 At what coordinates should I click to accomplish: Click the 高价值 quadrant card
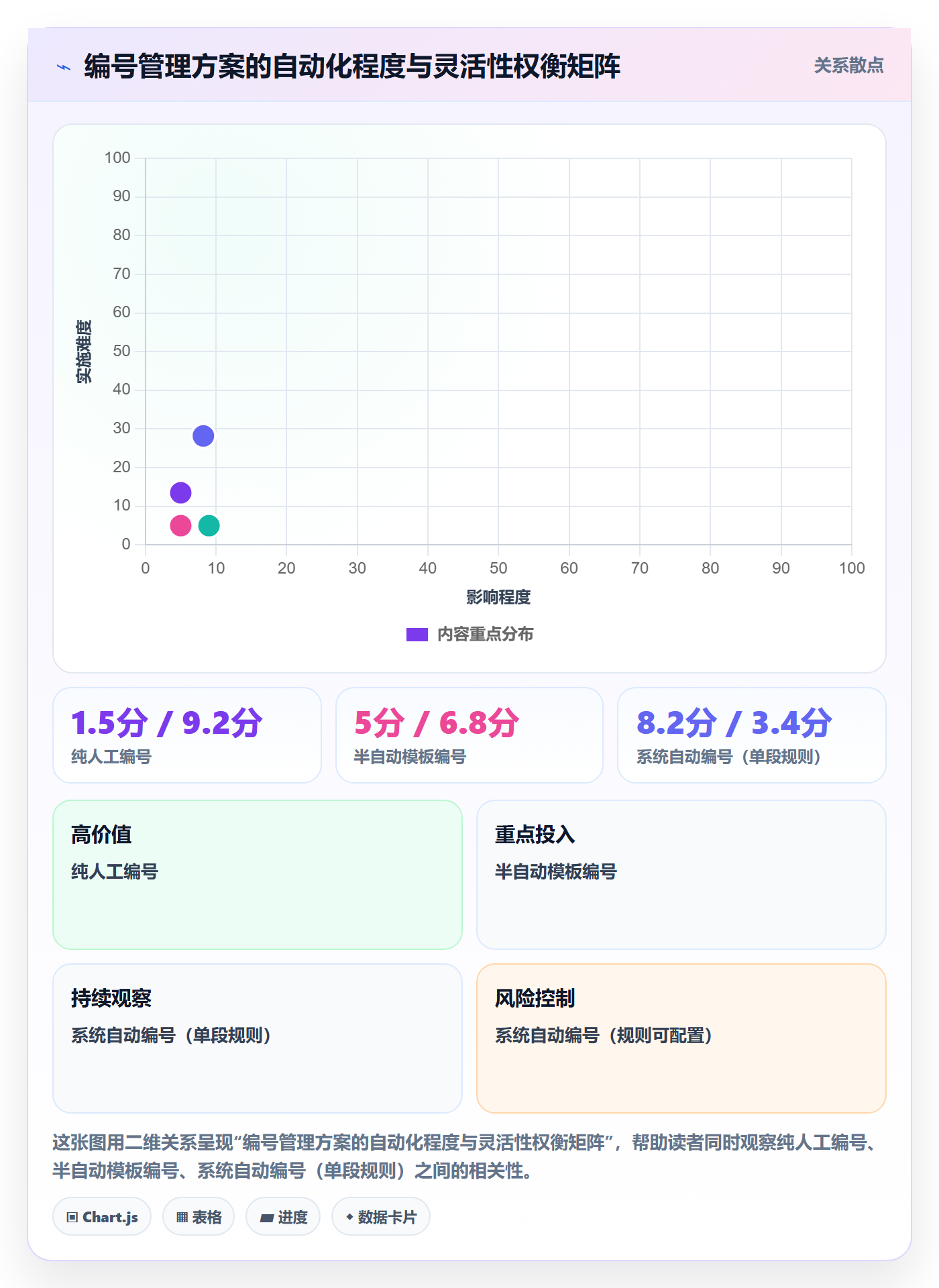click(x=258, y=875)
